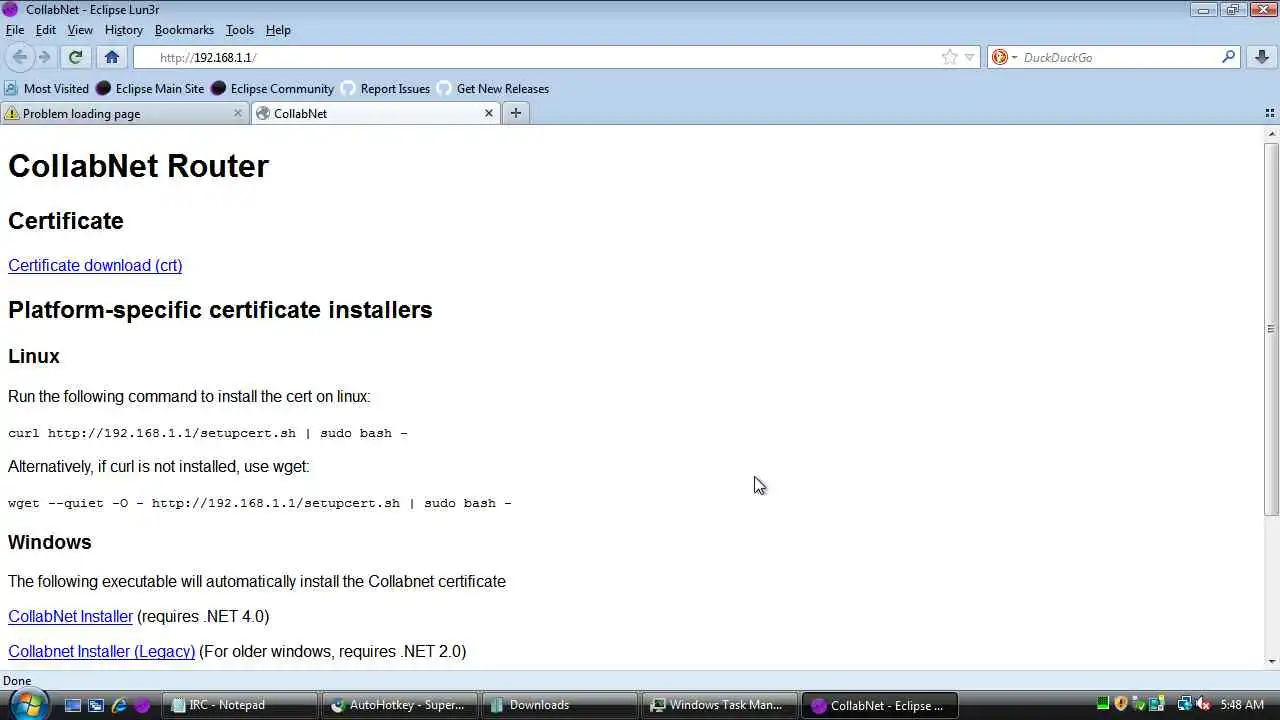Image resolution: width=1280 pixels, height=720 pixels.
Task: Click the security shield tray icon
Action: [x=1121, y=704]
